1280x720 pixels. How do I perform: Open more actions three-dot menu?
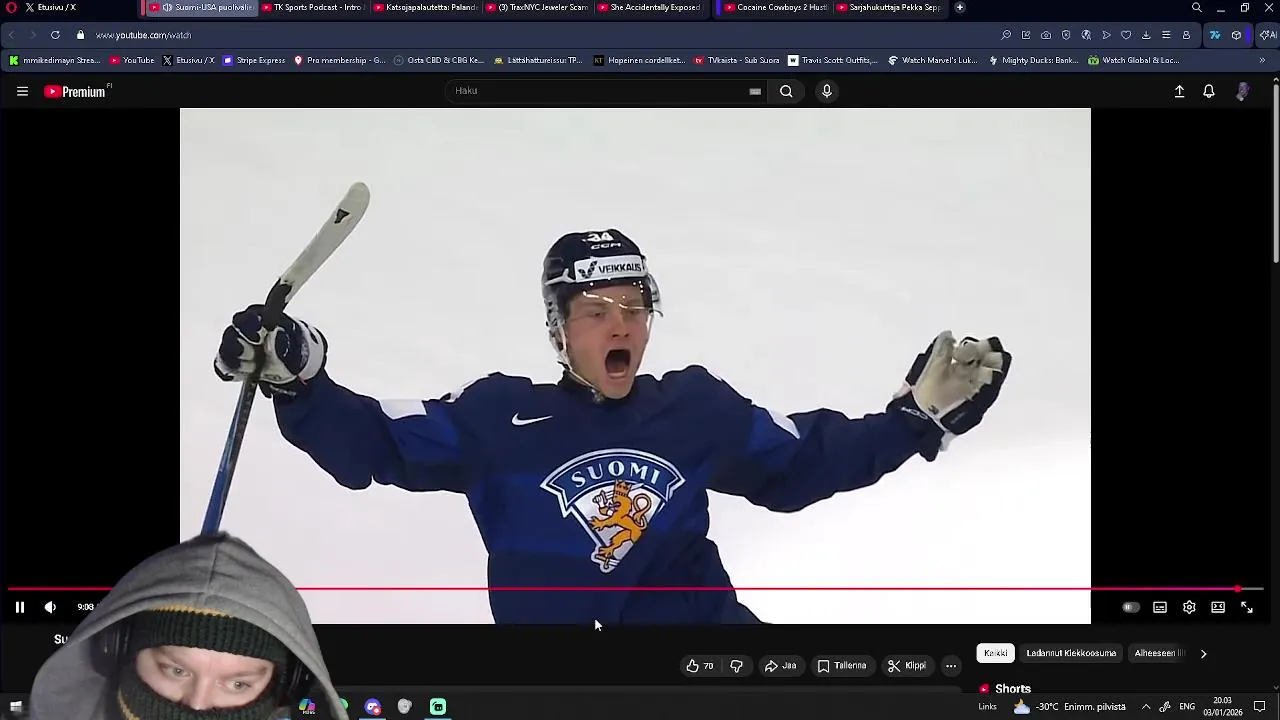tap(951, 666)
